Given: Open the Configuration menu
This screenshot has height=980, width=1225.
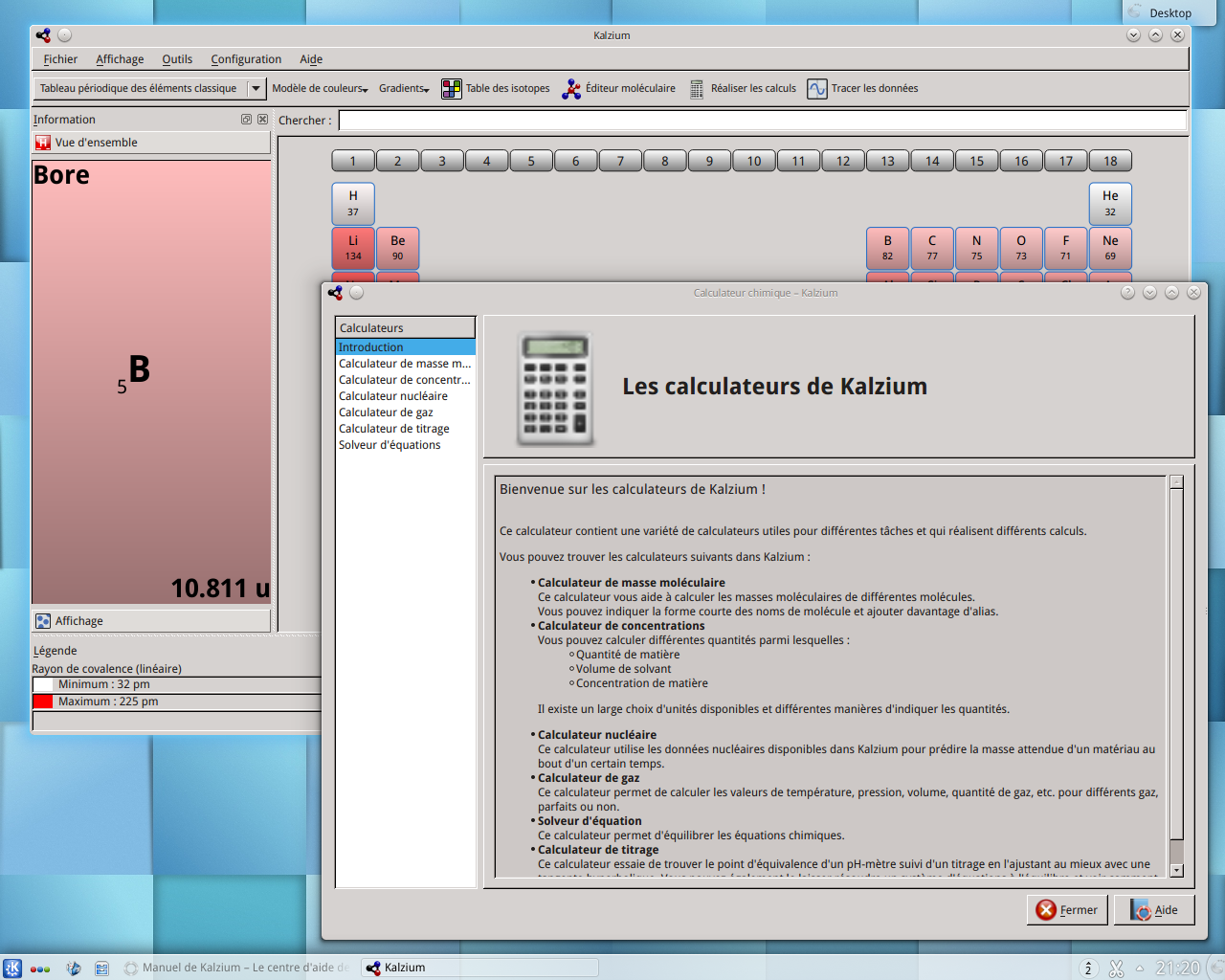Looking at the screenshot, I should tap(246, 59).
